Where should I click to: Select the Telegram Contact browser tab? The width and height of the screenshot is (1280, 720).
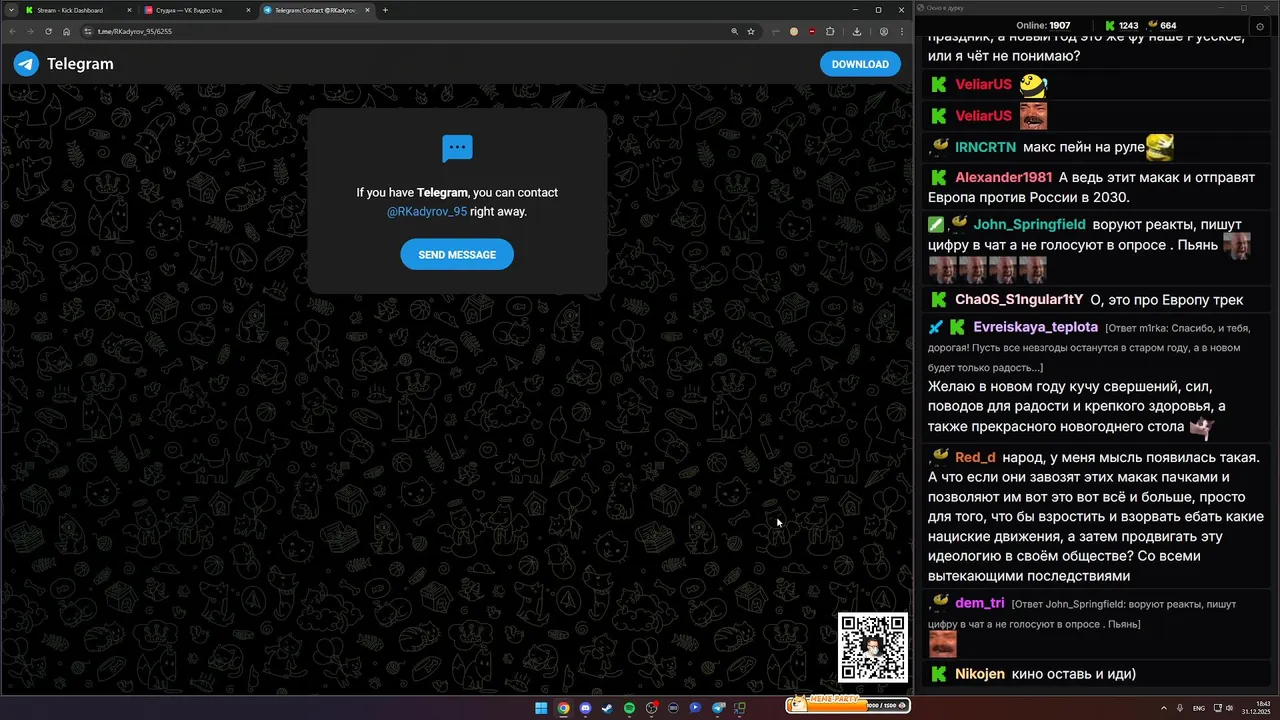click(317, 10)
